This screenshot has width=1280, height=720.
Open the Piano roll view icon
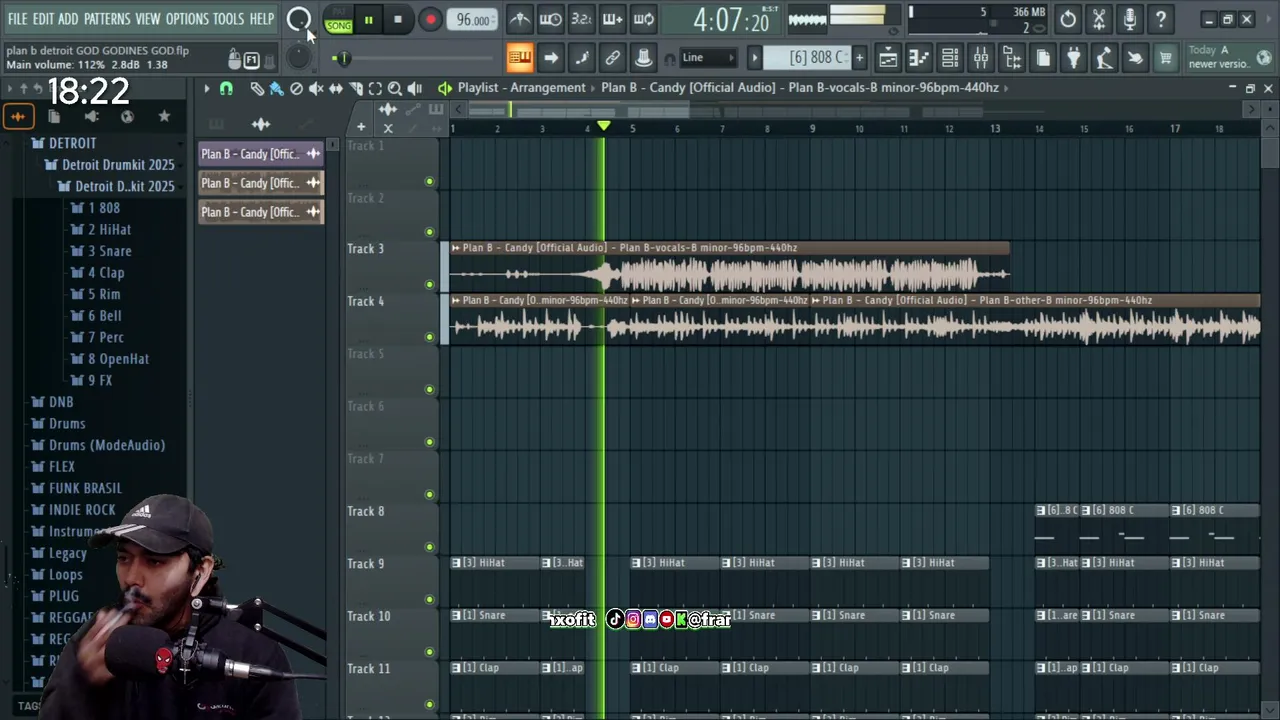click(919, 58)
